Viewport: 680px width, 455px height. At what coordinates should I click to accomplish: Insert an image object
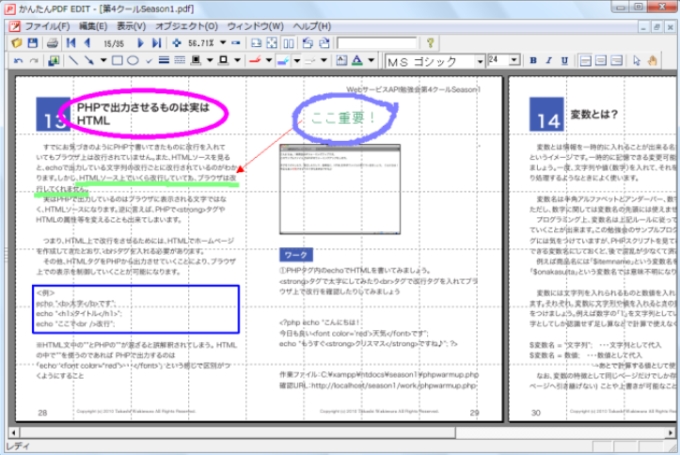click(53, 61)
